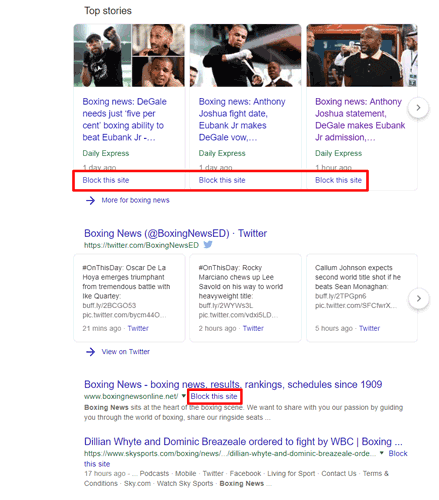Image resolution: width=439 pixels, height=500 pixels.
Task: Click the Floyd Mayweather story thumbnail image
Action: [362, 55]
